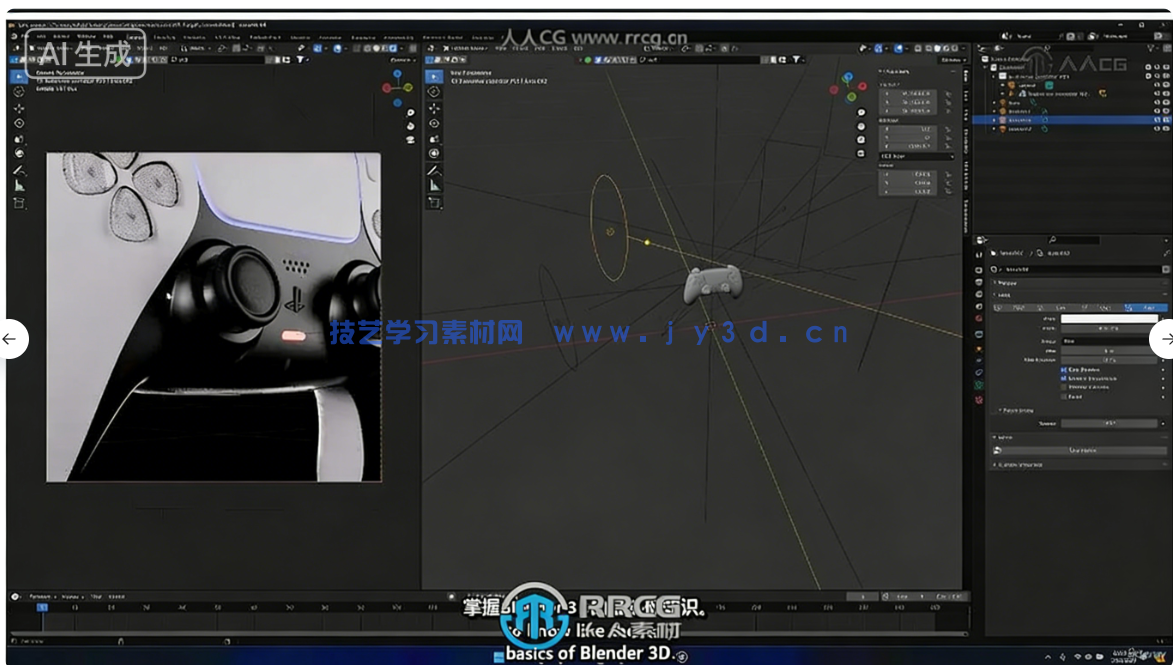The width and height of the screenshot is (1173, 665).
Task: Select the Move tool in the viewport toolbar
Action: click(18, 109)
